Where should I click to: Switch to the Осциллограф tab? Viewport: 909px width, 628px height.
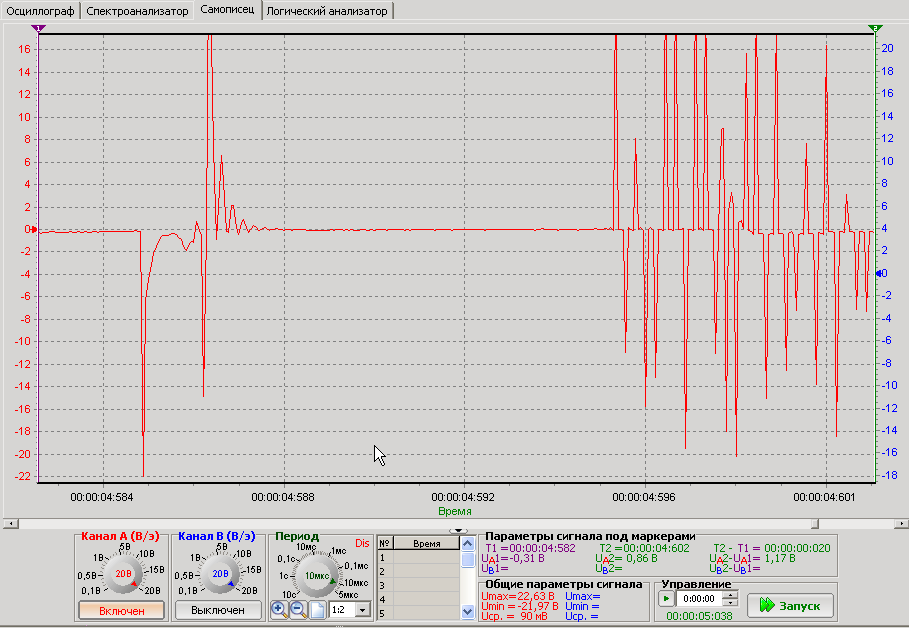coord(40,11)
